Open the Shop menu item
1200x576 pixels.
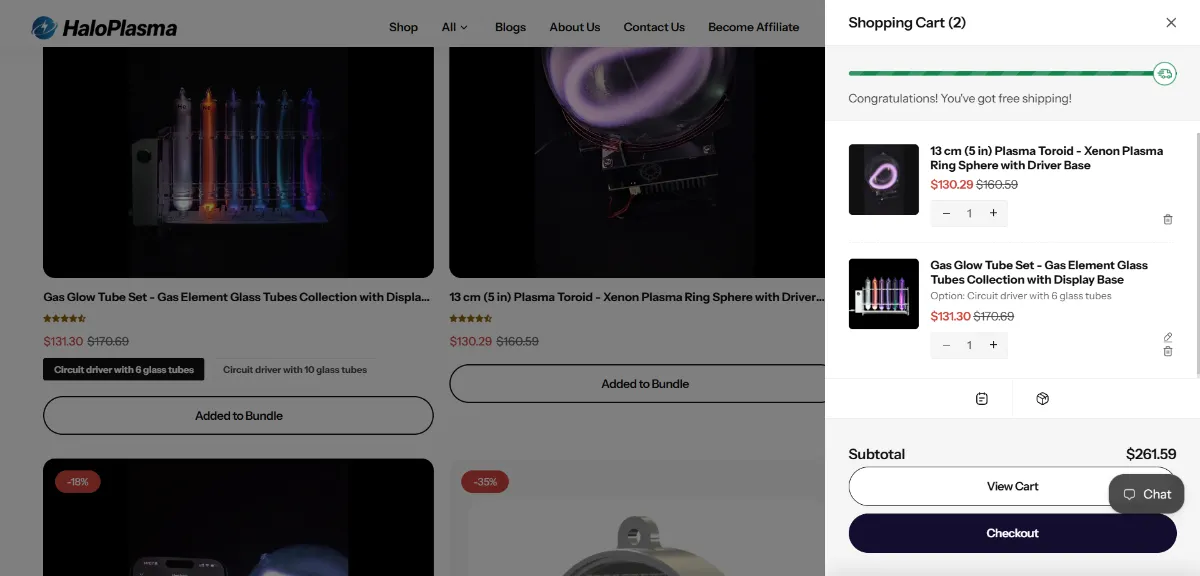coord(403,27)
